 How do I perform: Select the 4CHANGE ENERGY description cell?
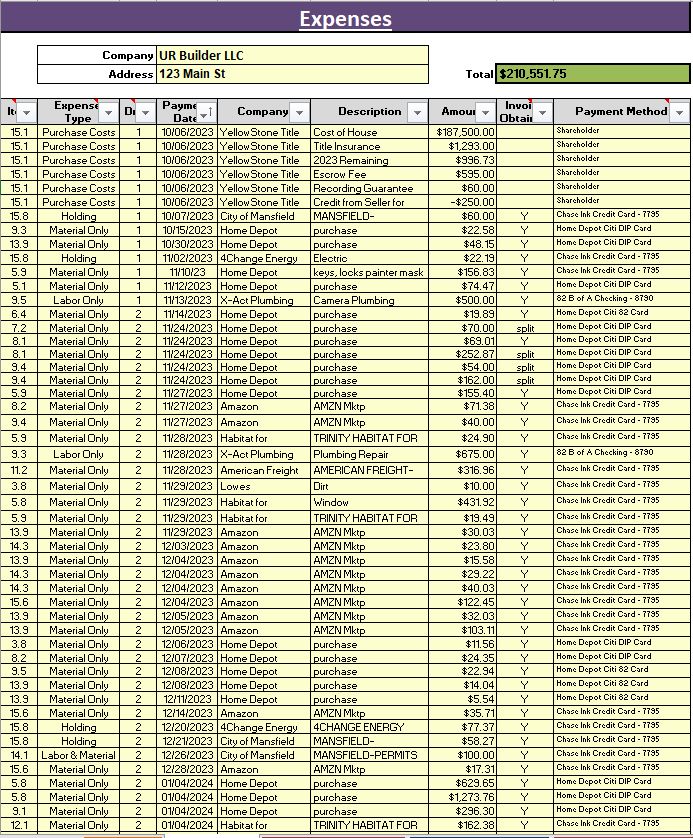tap(369, 727)
